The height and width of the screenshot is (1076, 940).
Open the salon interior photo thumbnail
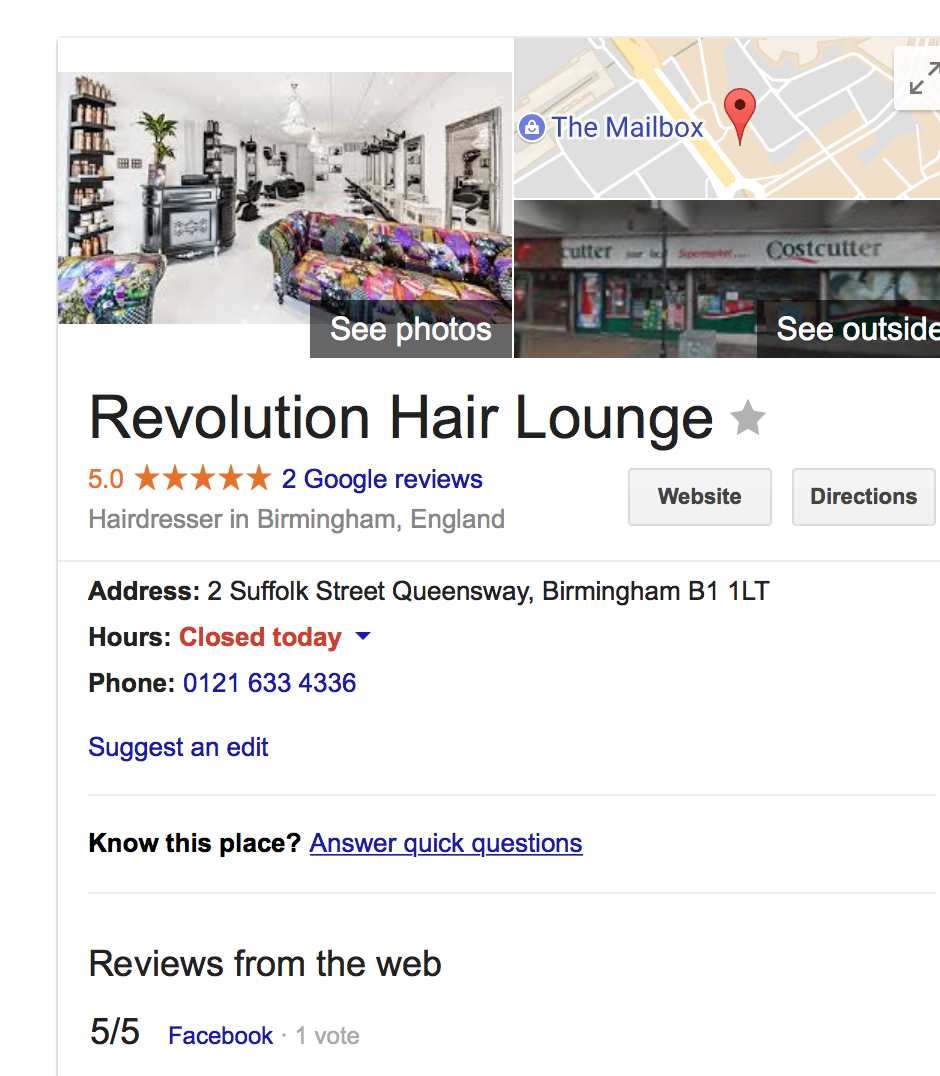tap(285, 198)
